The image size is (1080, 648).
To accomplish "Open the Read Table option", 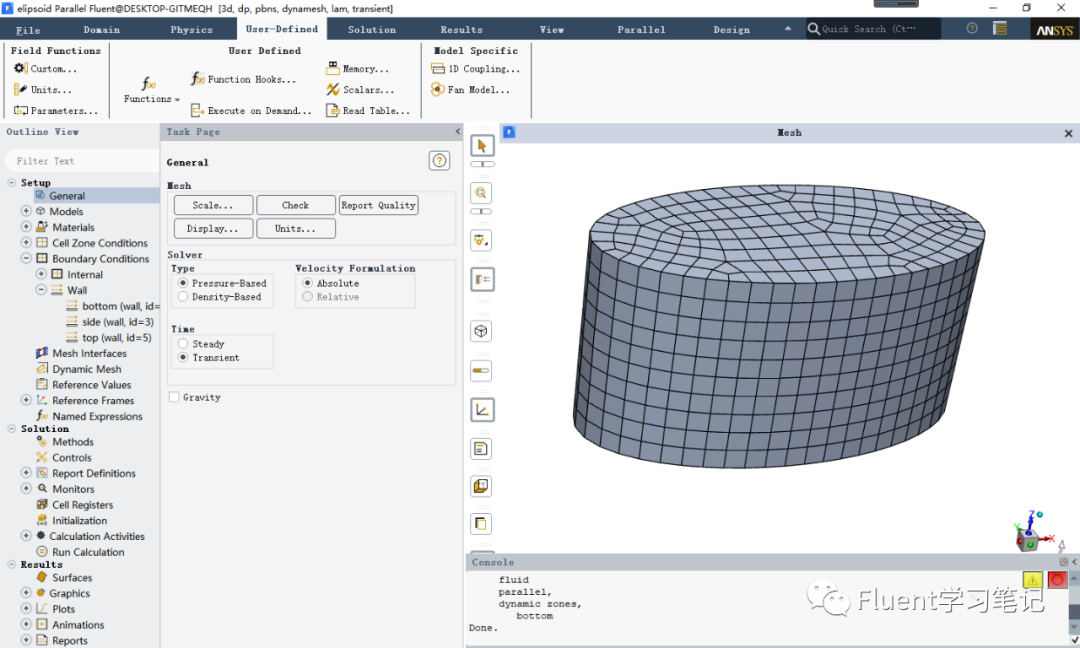I will point(368,110).
